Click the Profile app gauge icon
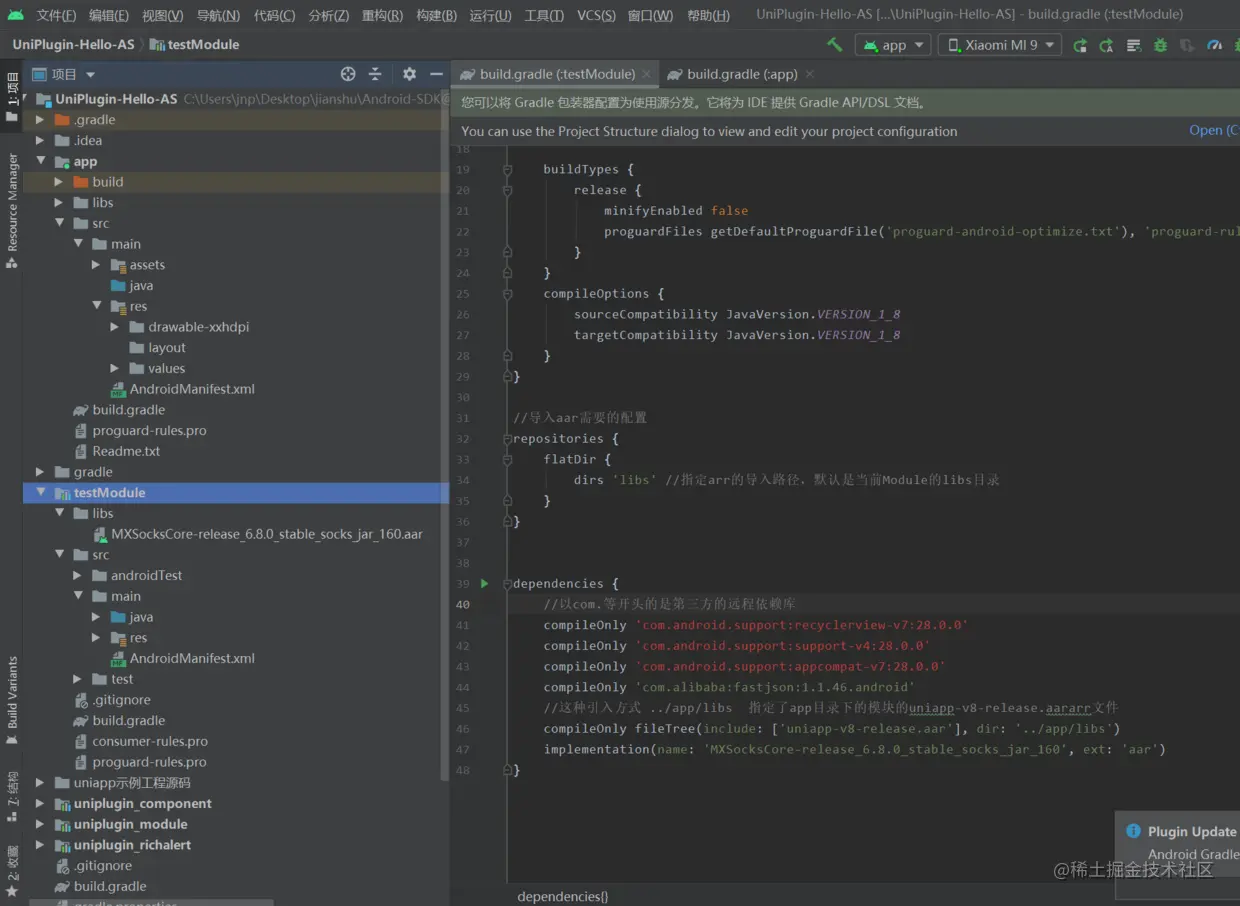This screenshot has width=1240, height=906. pos(1214,45)
